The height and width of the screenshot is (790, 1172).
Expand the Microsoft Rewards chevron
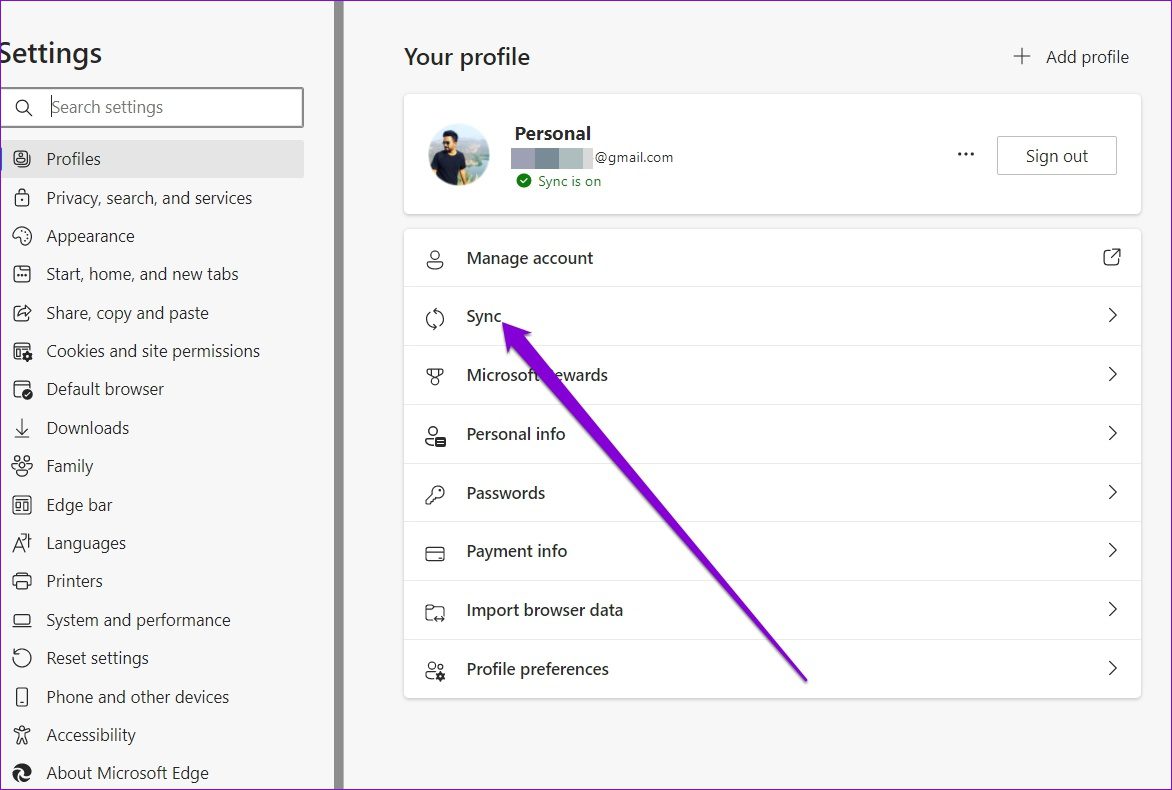point(1112,374)
